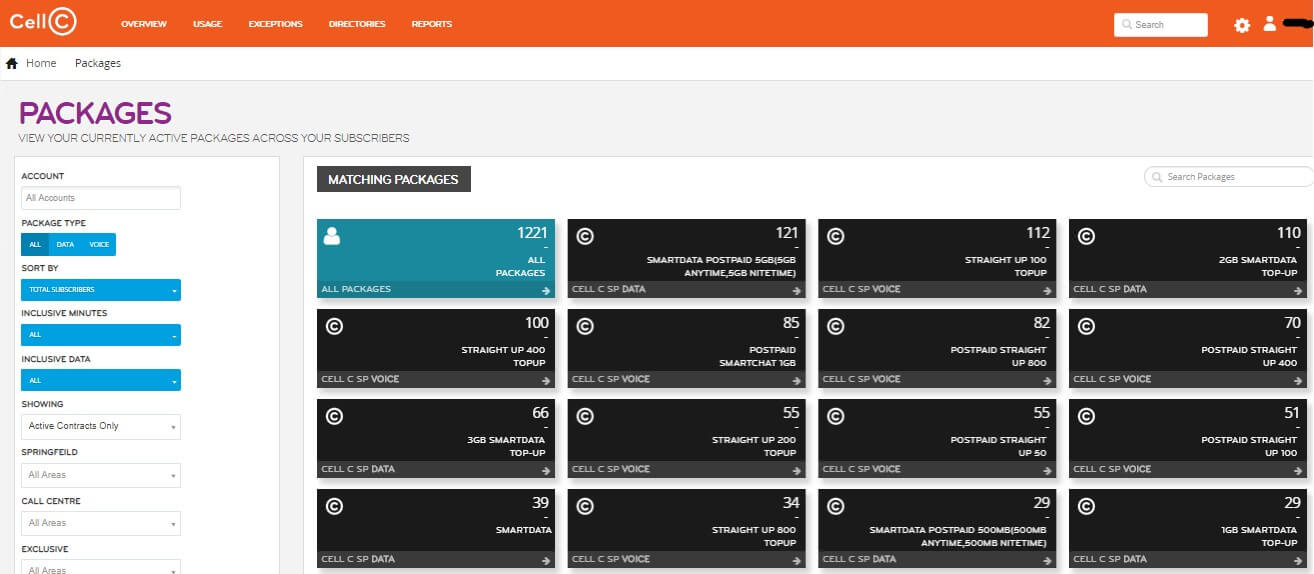Click Cell C icon on Straight Up 100 Topup card

pos(836,236)
